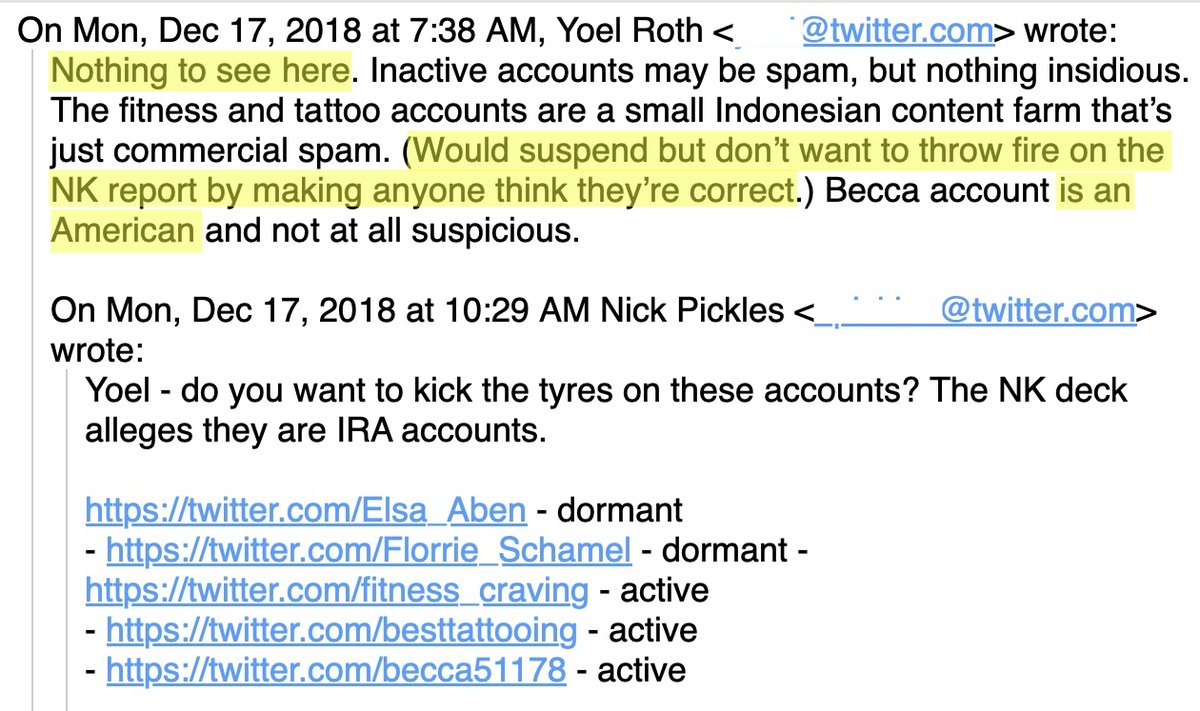The width and height of the screenshot is (1200, 711).
Task: Follow the fitness_craving Twitter link
Action: tap(337, 590)
